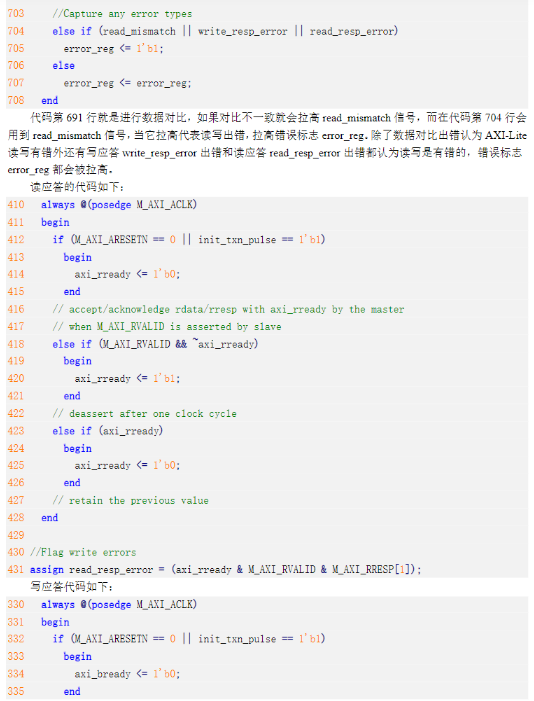Click 'always @(posedge M_AXI_ACLK)' on line 330

coord(119,605)
